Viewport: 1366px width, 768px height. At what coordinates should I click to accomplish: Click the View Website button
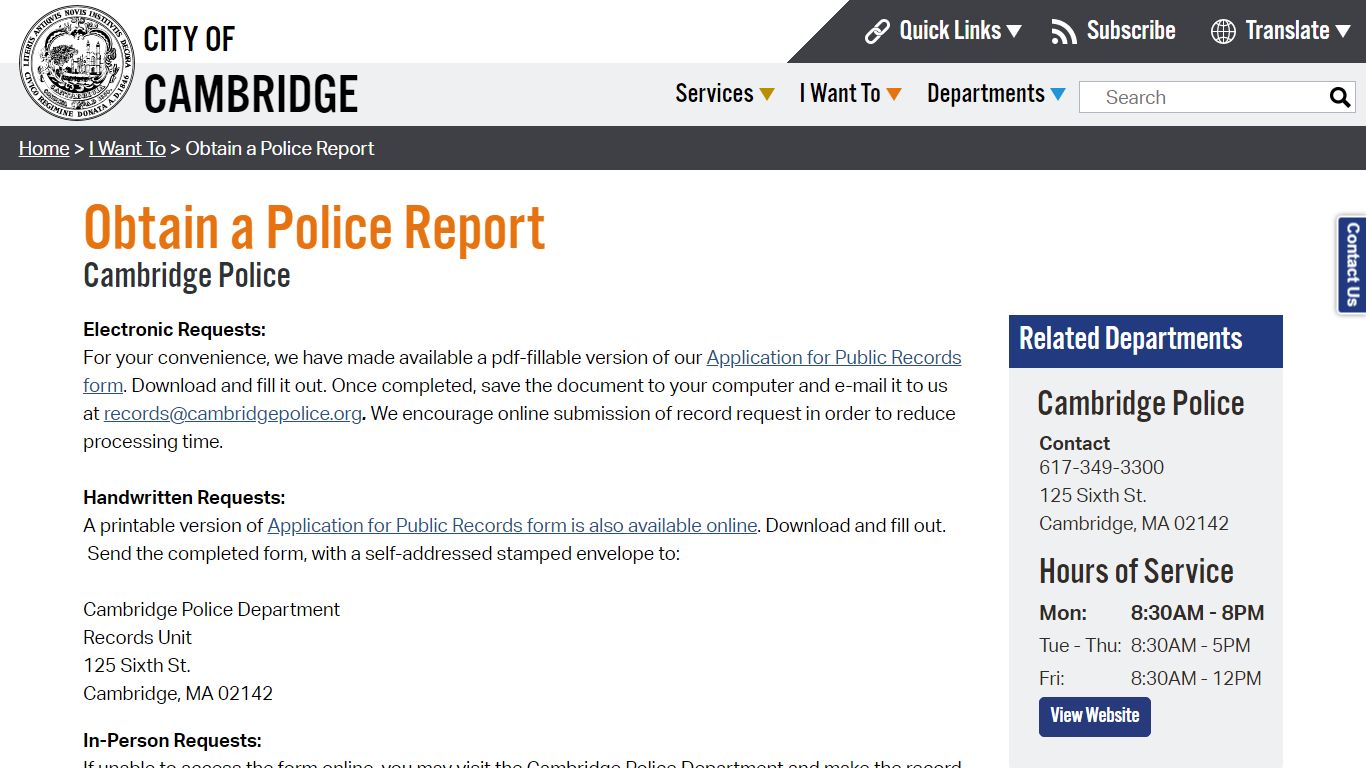coord(1095,716)
